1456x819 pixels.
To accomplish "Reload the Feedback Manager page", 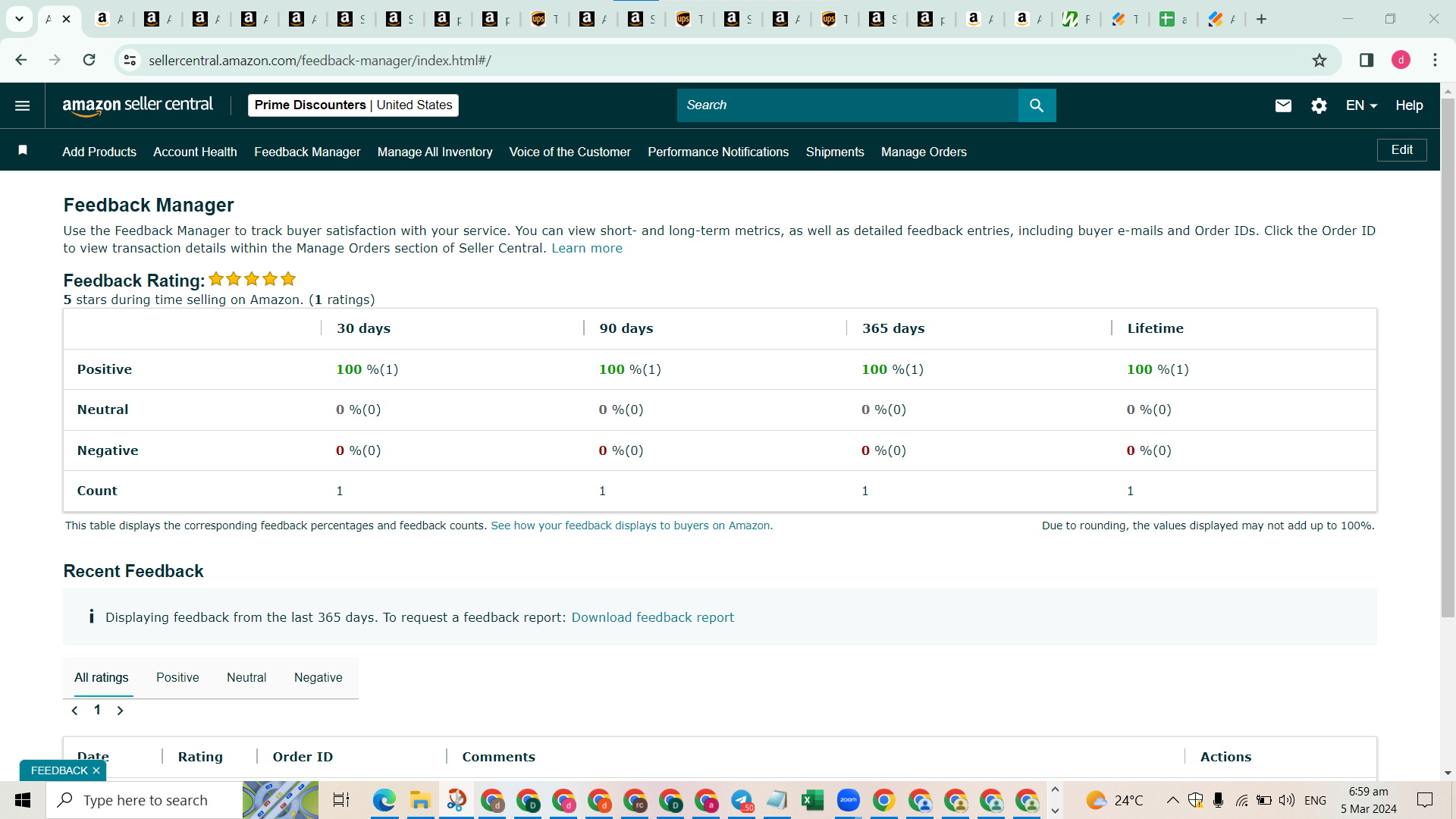I will [89, 60].
